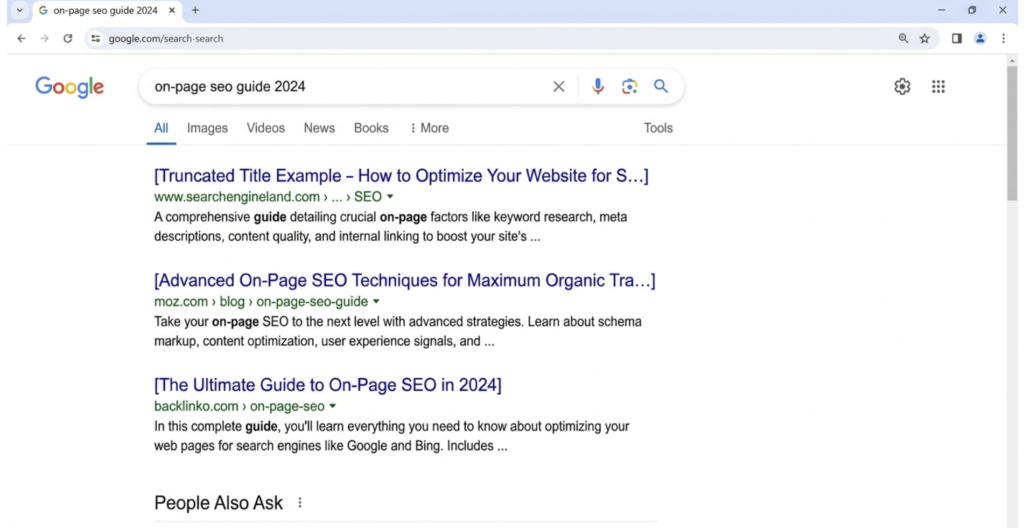
Task: Click the moz.com result description snippet
Action: [398, 331]
